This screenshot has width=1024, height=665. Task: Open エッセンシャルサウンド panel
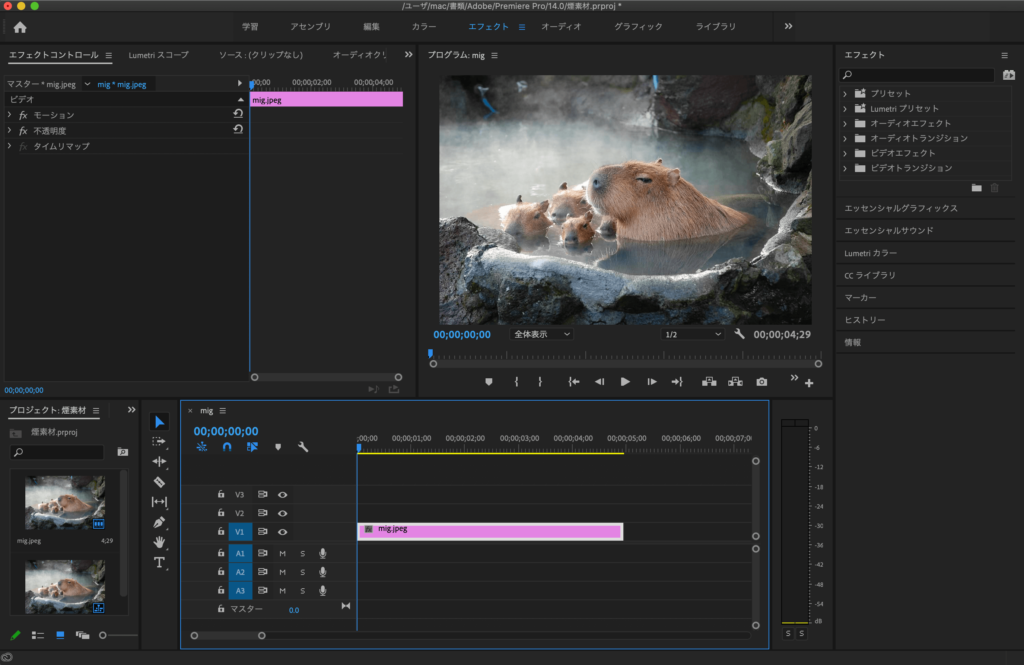tap(889, 231)
